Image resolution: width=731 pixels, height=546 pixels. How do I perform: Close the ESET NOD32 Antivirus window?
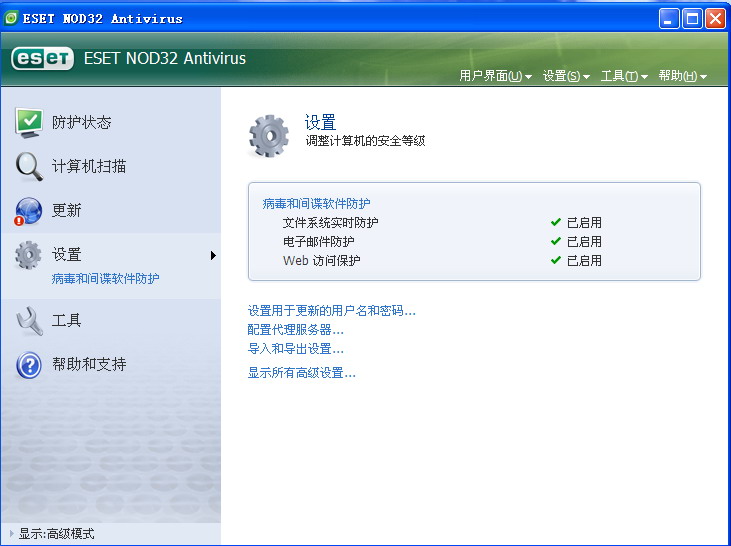pos(716,19)
